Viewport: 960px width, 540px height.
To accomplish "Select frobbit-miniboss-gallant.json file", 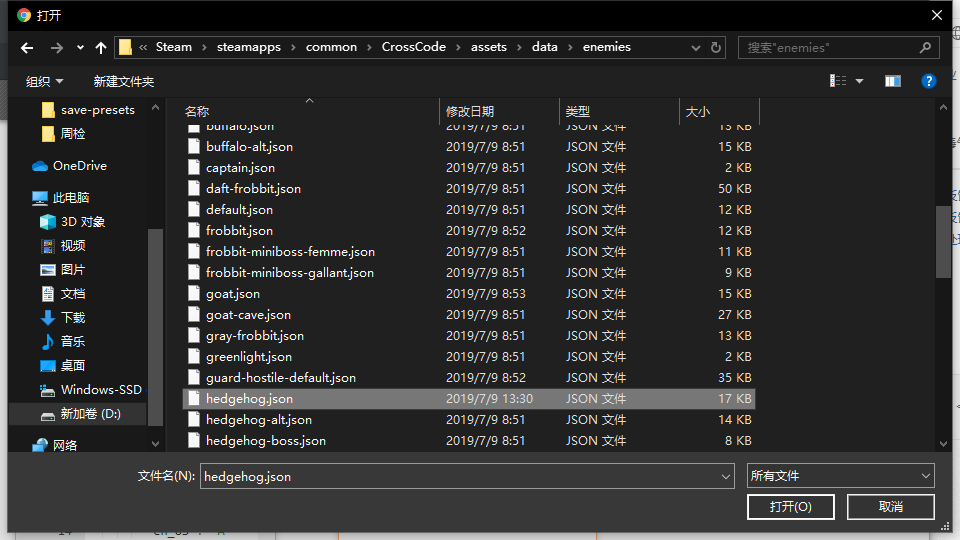I will 469,272.
